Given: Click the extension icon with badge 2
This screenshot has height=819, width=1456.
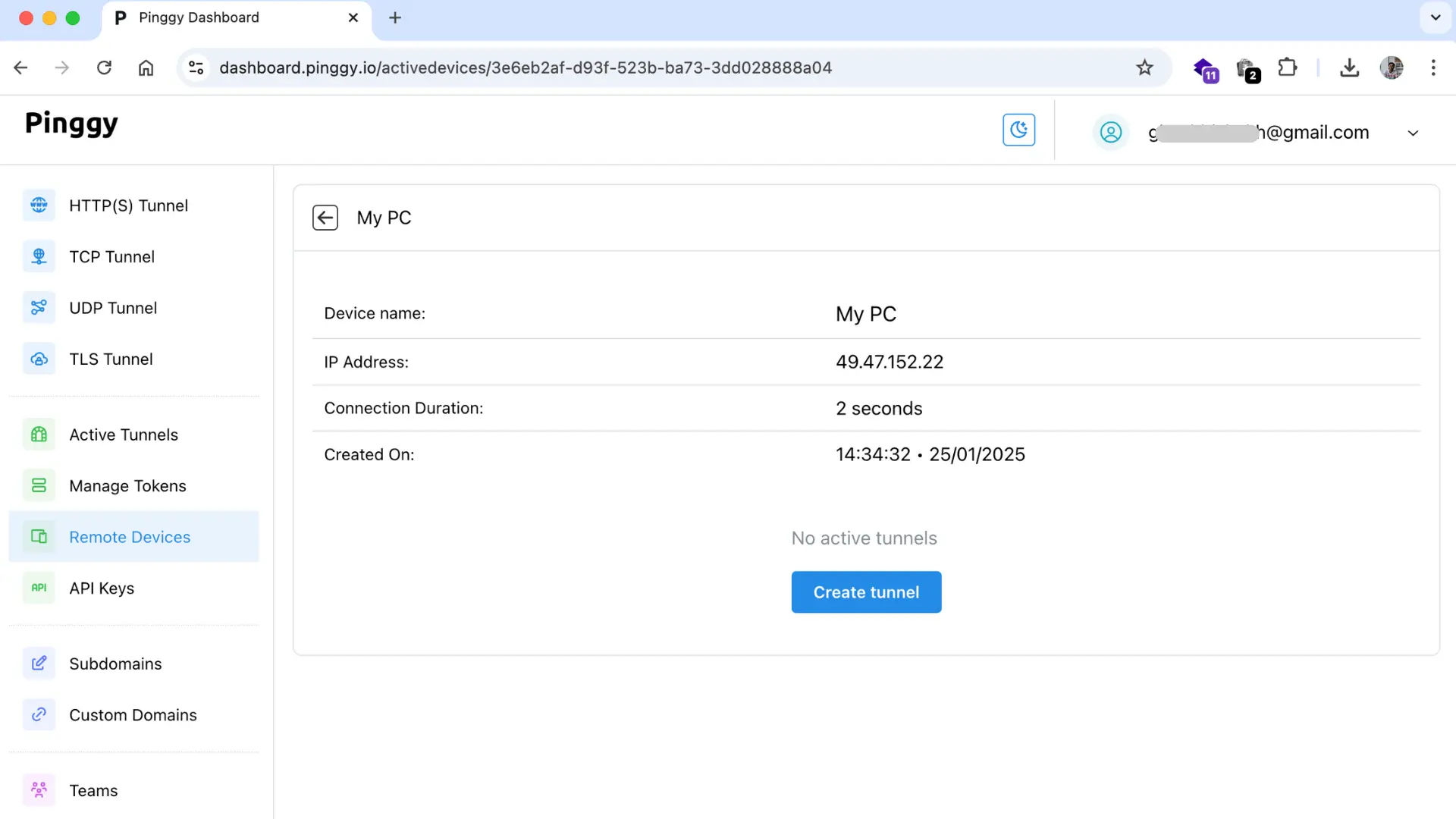Looking at the screenshot, I should [x=1248, y=70].
